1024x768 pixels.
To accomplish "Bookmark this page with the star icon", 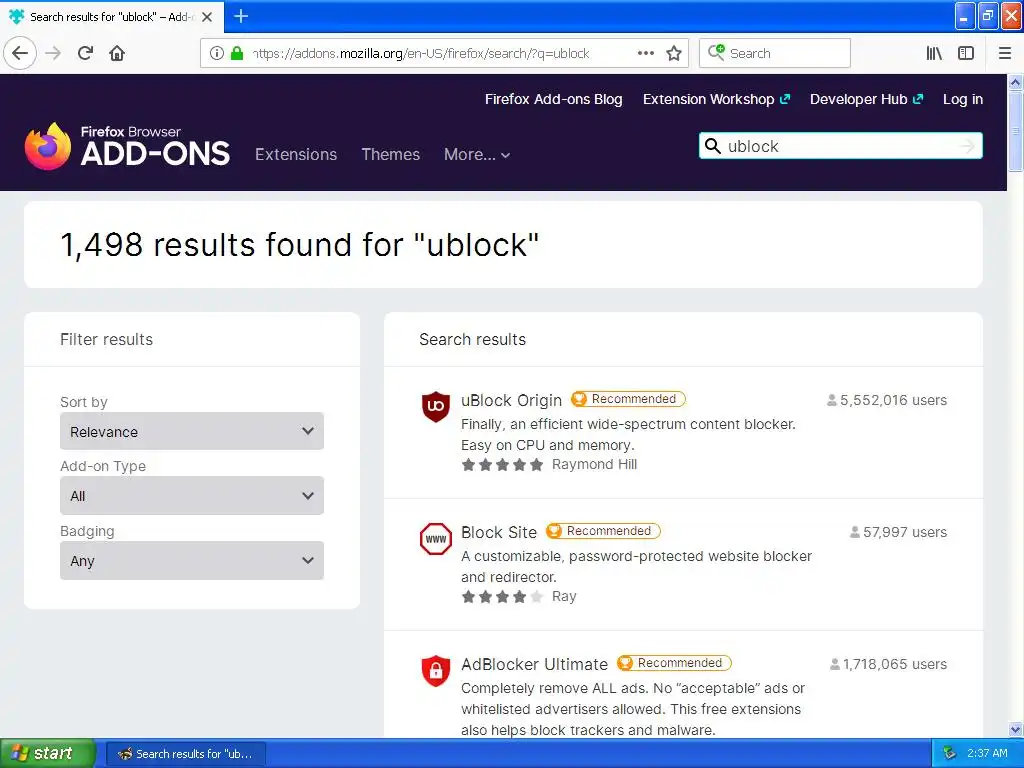I will [x=674, y=53].
